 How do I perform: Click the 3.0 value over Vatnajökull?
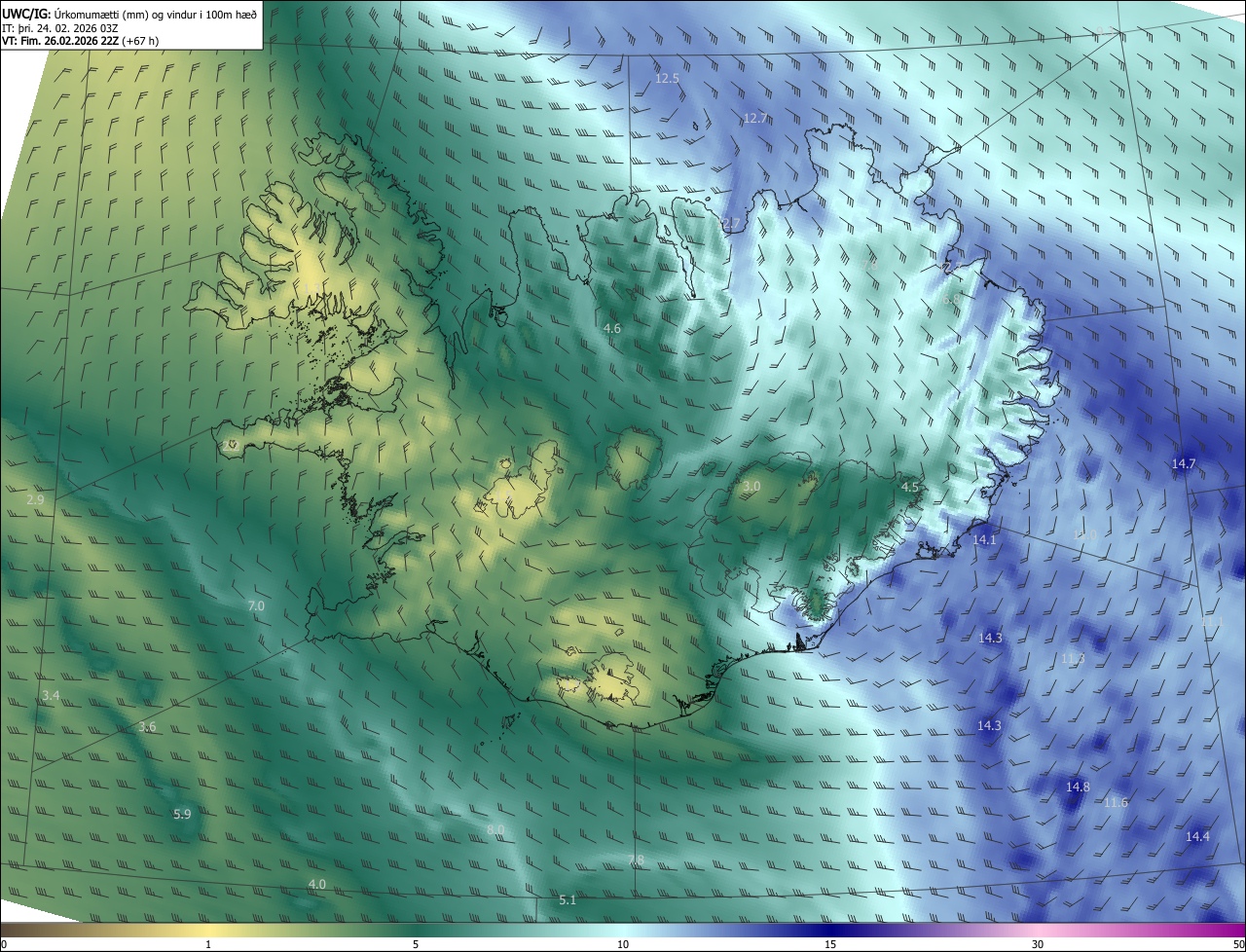point(751,486)
